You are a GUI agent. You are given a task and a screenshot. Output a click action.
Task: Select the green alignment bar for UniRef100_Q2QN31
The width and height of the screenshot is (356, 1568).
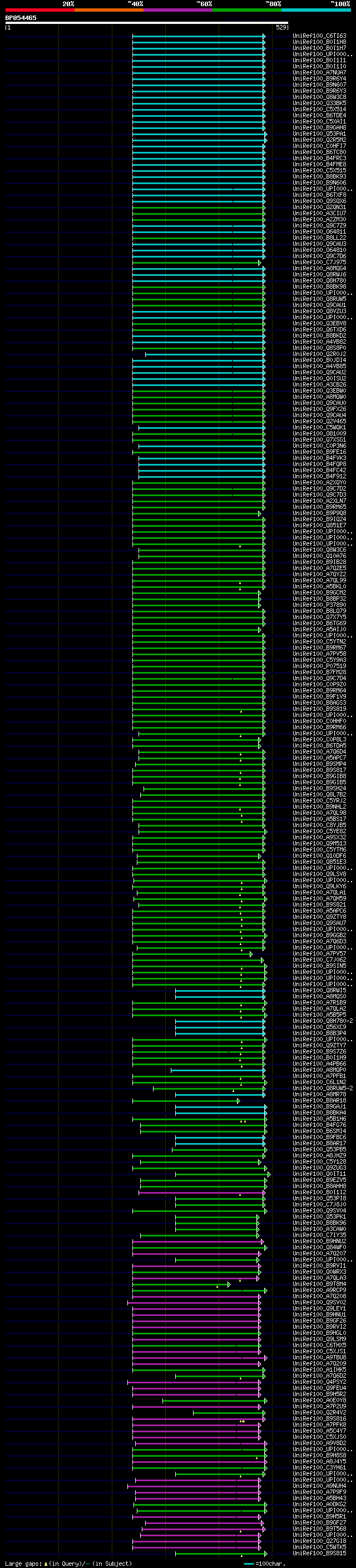[199, 207]
